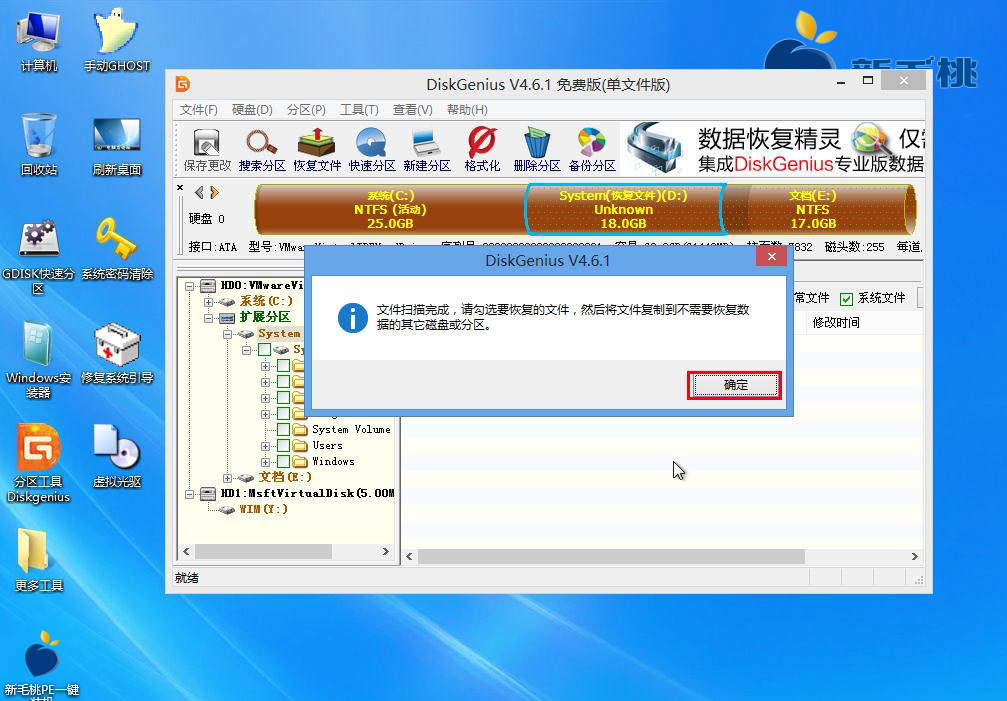Select the 系统(C:) label in the tree
The image size is (1007, 701).
266,301
